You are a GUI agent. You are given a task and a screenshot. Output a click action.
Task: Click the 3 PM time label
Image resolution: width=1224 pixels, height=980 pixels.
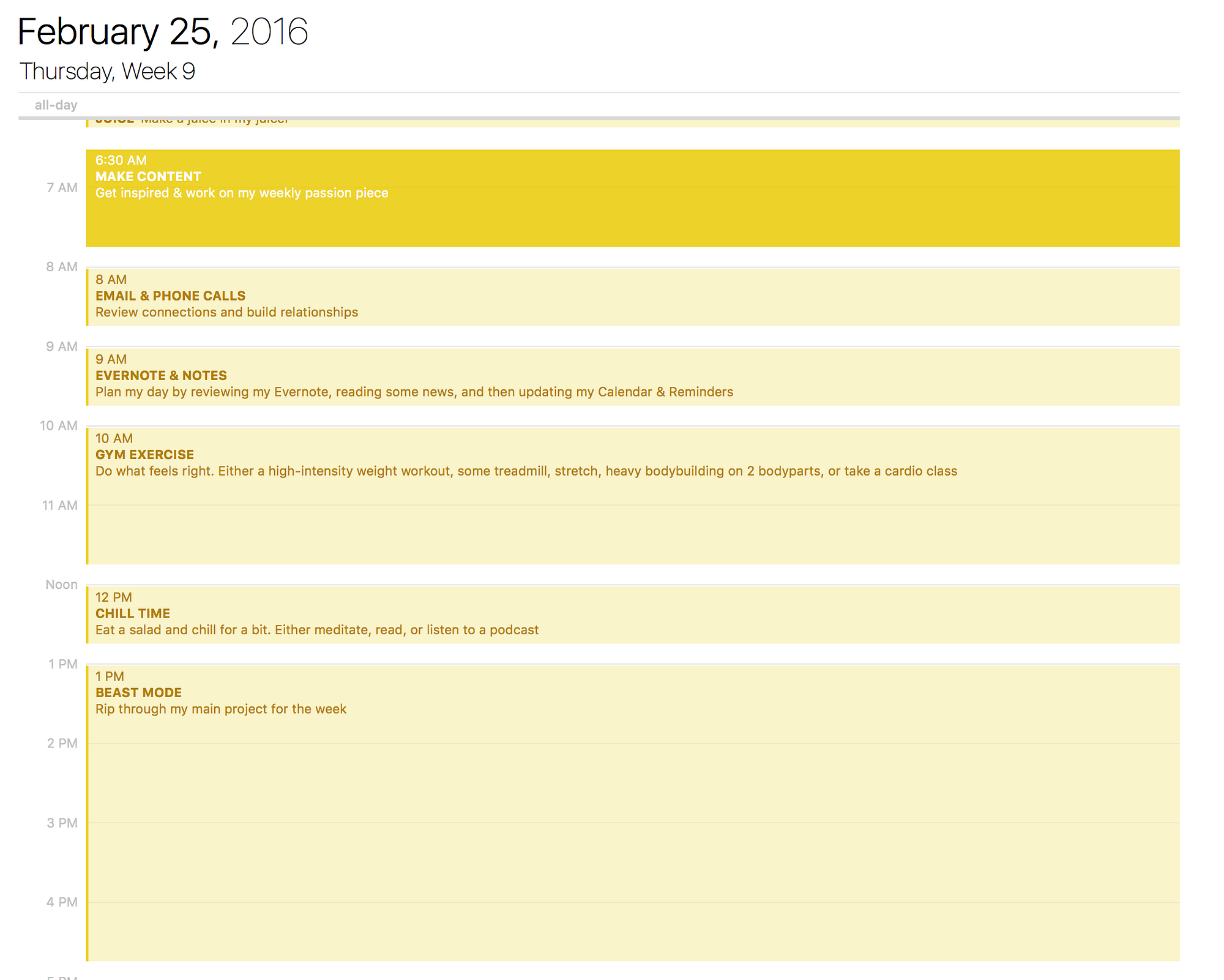[62, 823]
